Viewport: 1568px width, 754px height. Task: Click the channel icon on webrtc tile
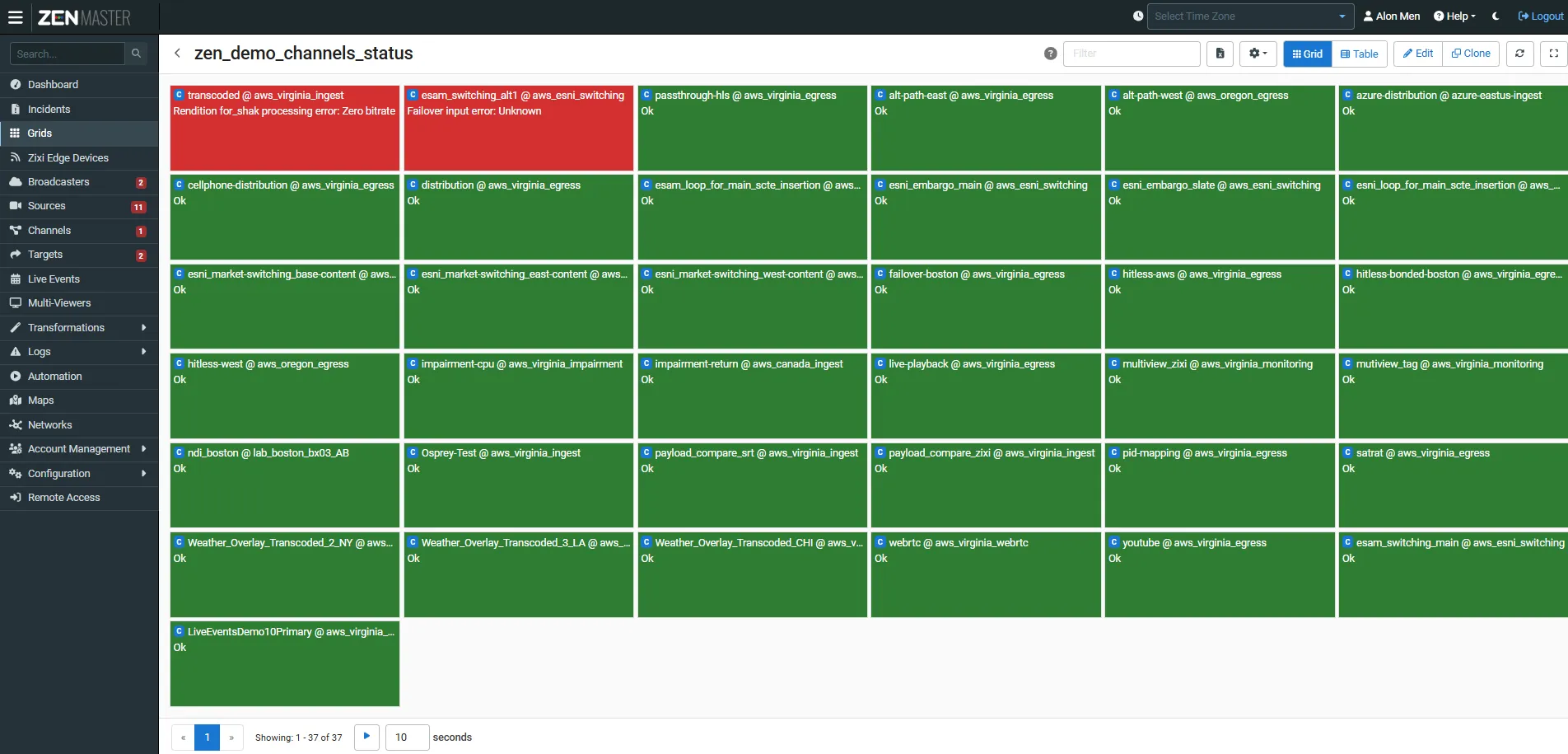880,542
